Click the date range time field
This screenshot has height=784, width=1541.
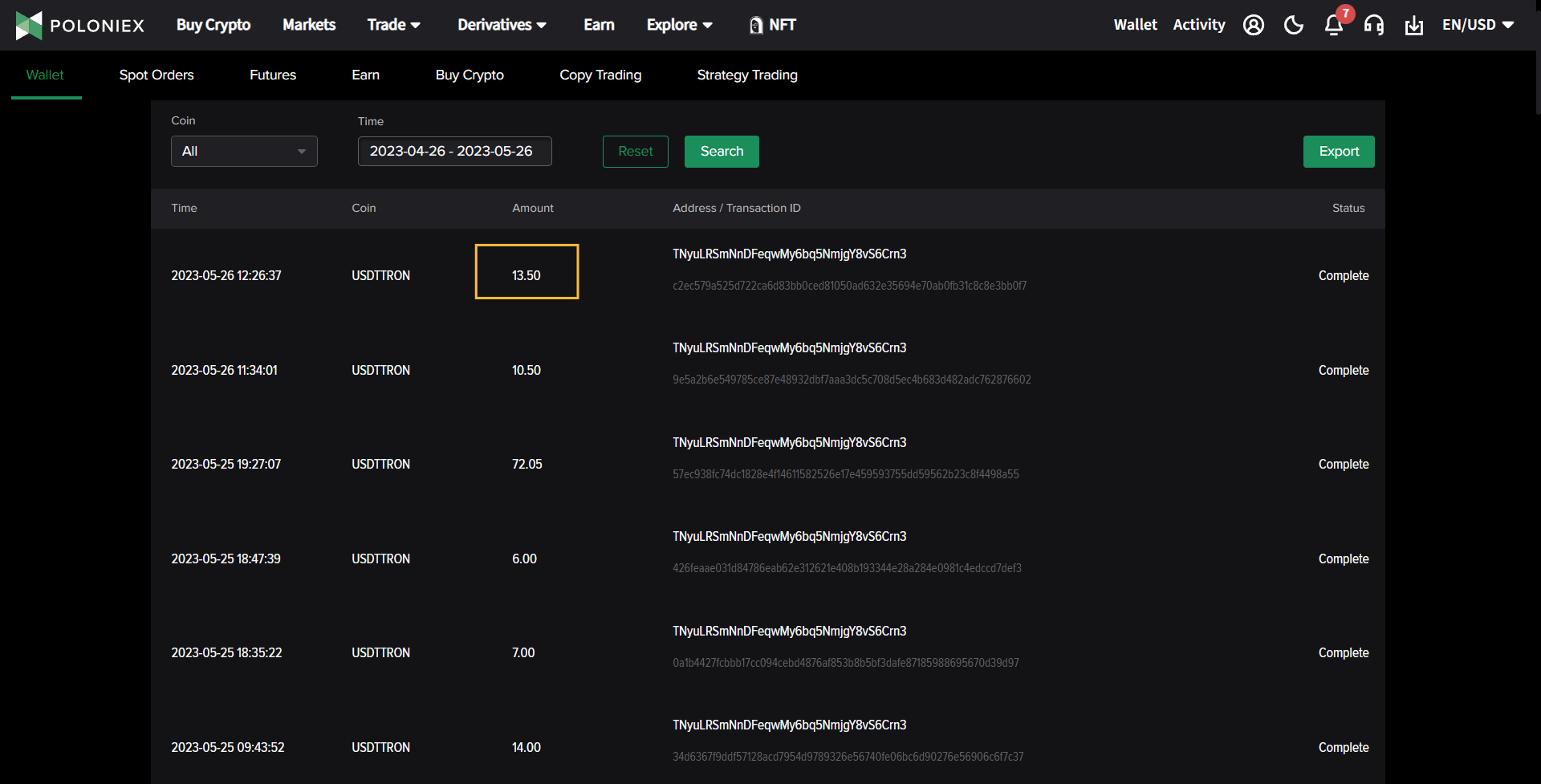[x=454, y=151]
